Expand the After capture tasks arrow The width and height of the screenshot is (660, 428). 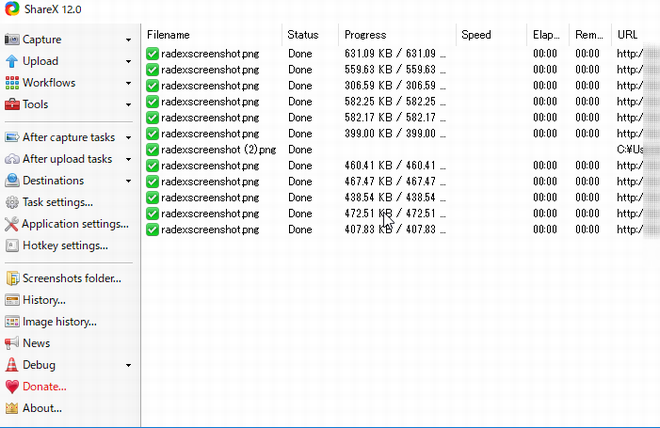pyautogui.click(x=128, y=138)
